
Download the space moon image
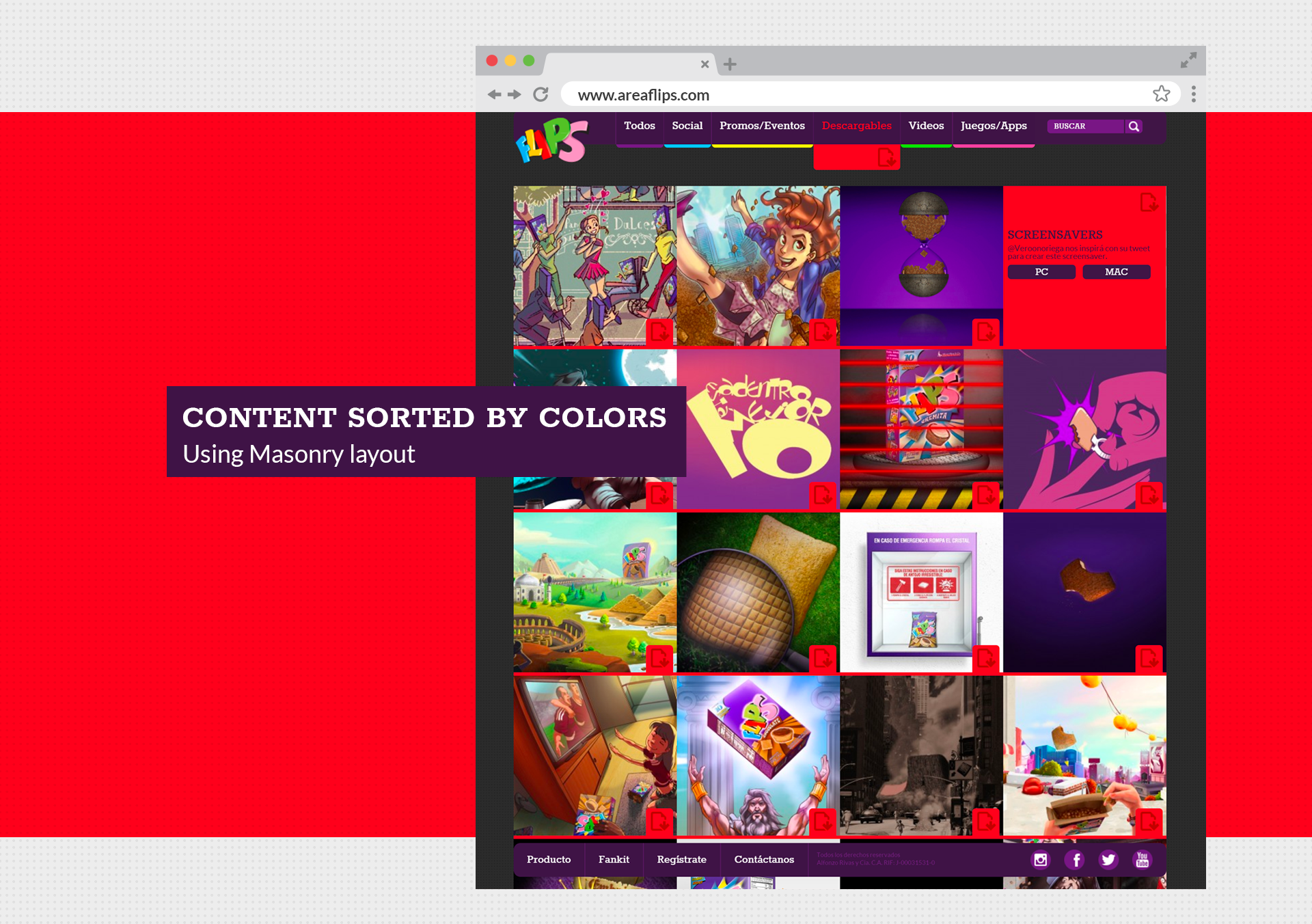click(660, 495)
